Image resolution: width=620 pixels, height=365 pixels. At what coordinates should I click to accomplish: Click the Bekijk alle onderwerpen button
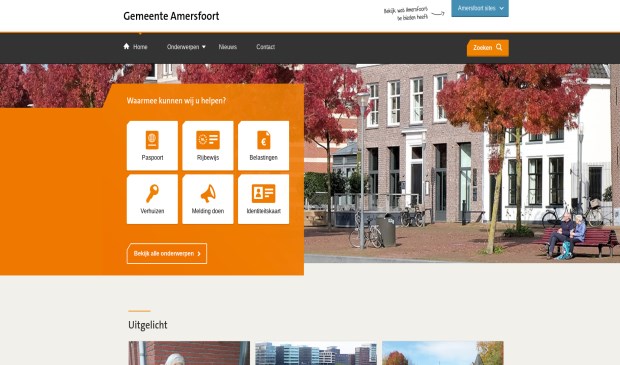167,253
